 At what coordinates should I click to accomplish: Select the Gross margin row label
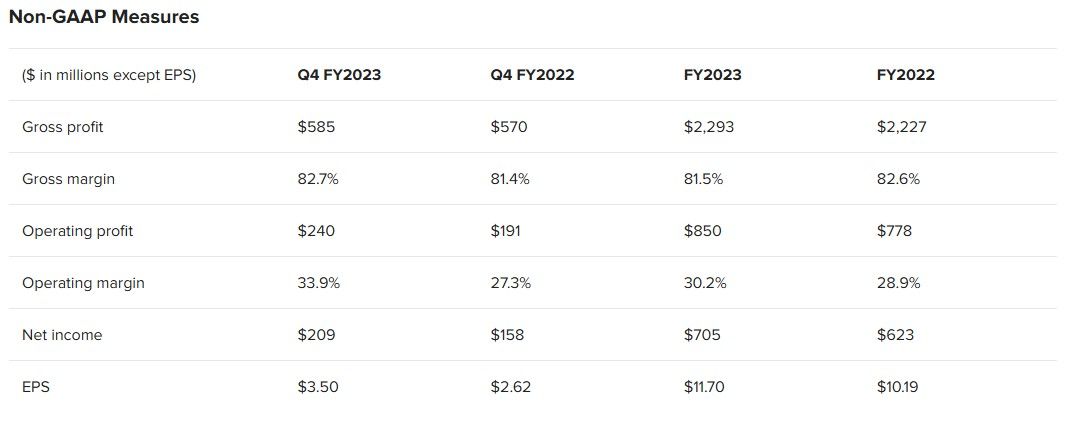tap(68, 179)
